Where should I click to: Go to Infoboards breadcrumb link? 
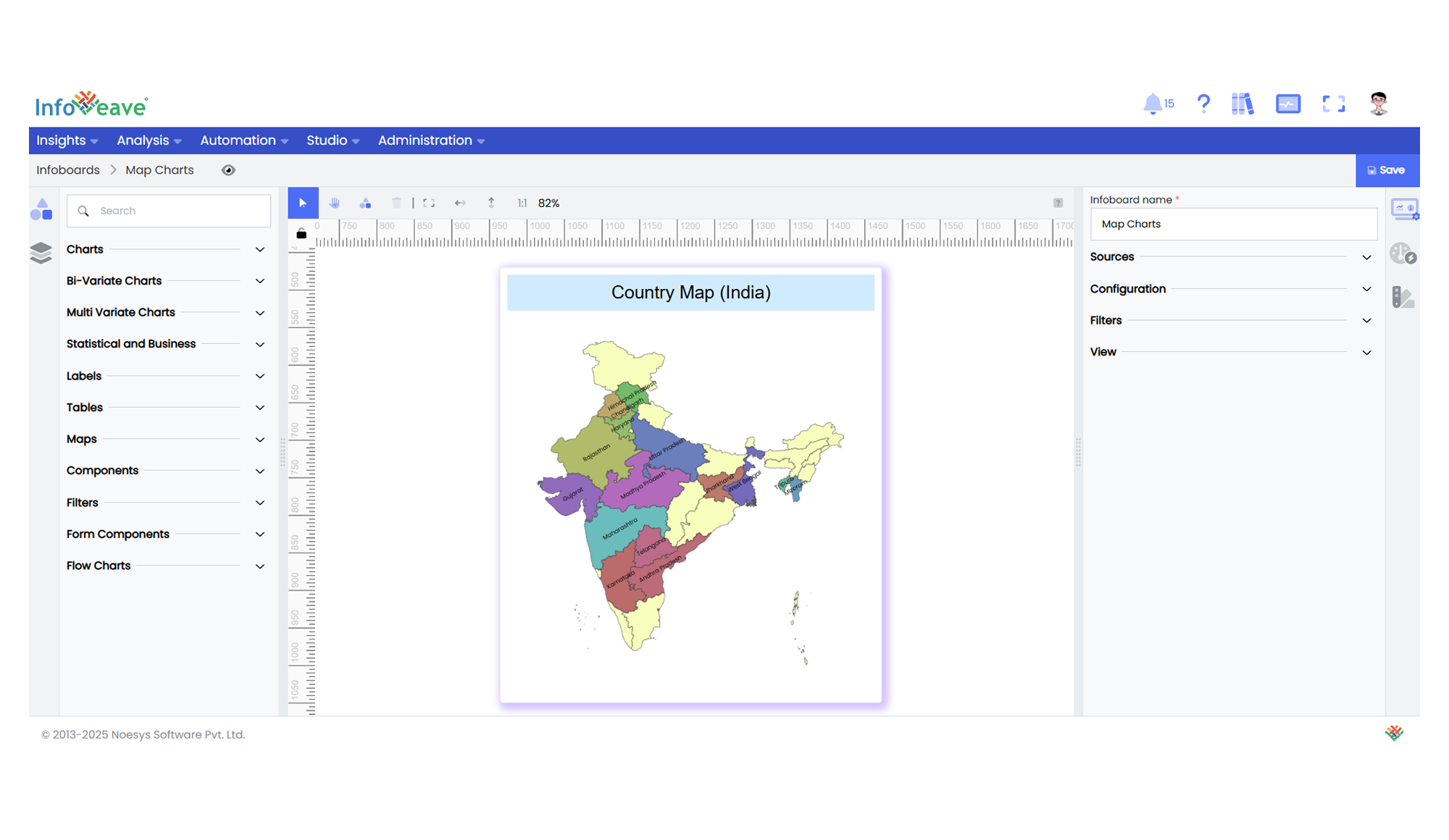point(68,170)
